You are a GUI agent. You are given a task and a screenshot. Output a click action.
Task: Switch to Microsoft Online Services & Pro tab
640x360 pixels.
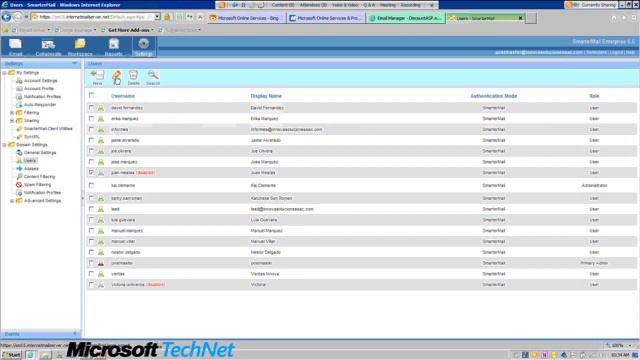[326, 18]
